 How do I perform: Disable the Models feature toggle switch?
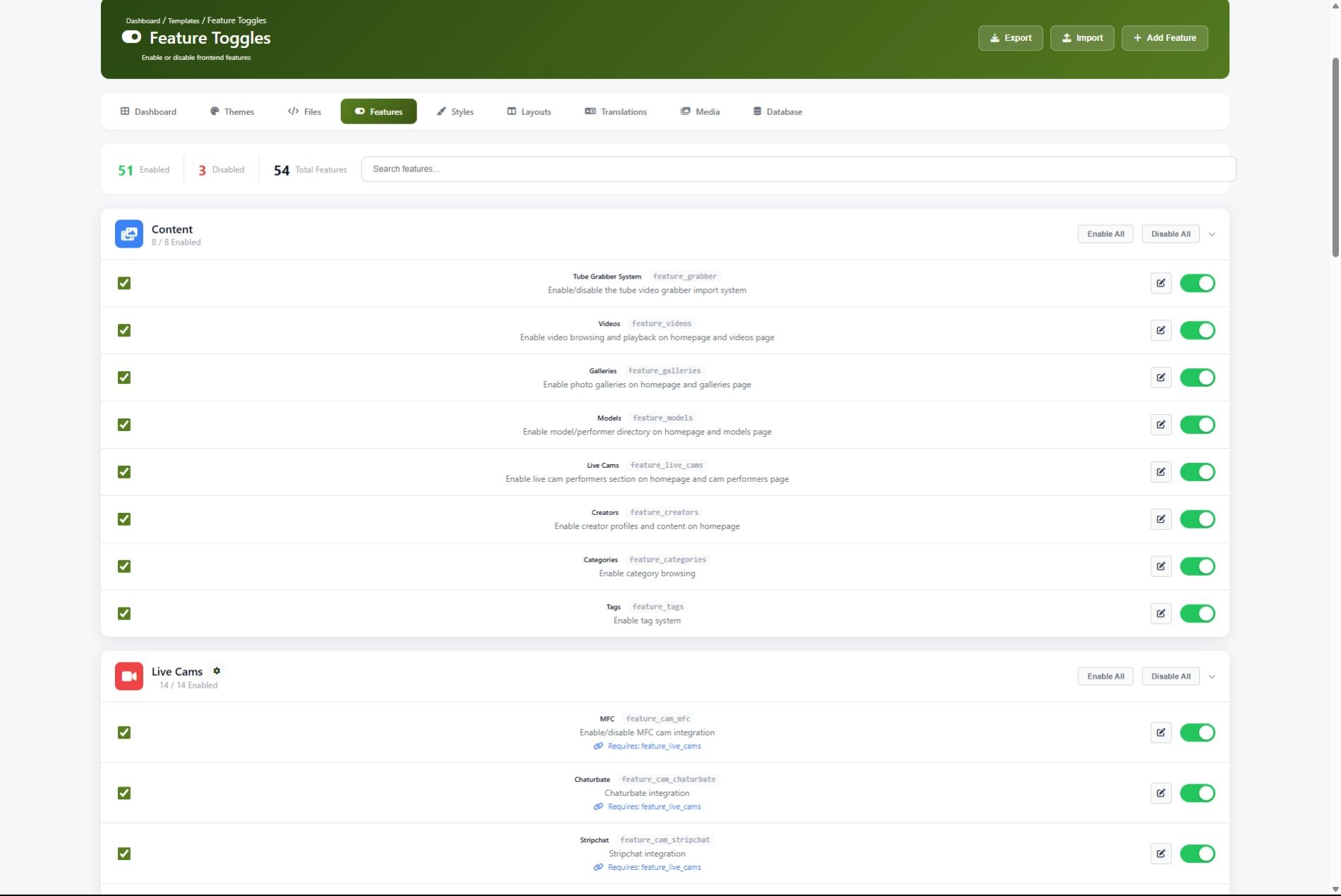[x=1197, y=425]
